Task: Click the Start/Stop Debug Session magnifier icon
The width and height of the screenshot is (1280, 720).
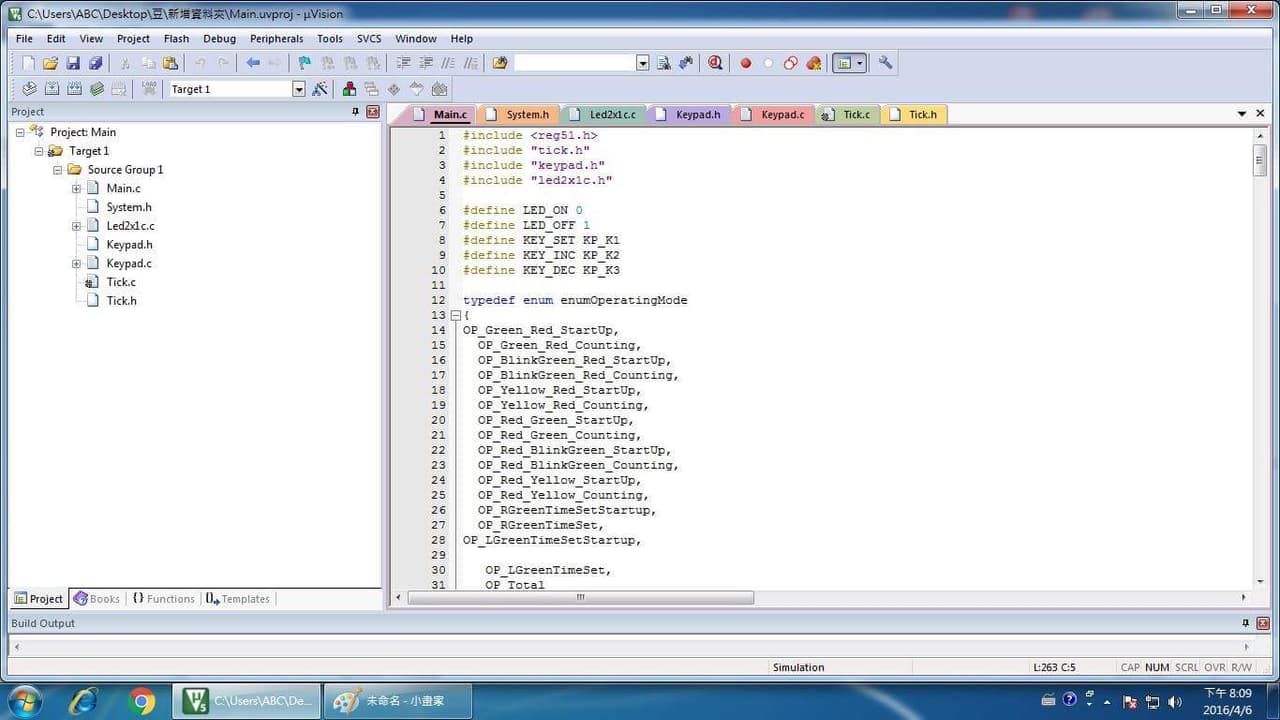Action: (x=715, y=63)
